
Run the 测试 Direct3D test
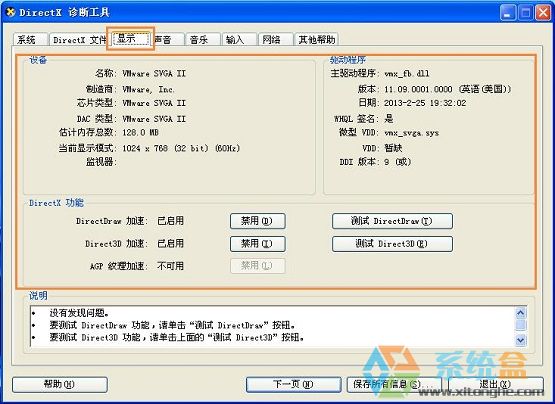pos(392,244)
